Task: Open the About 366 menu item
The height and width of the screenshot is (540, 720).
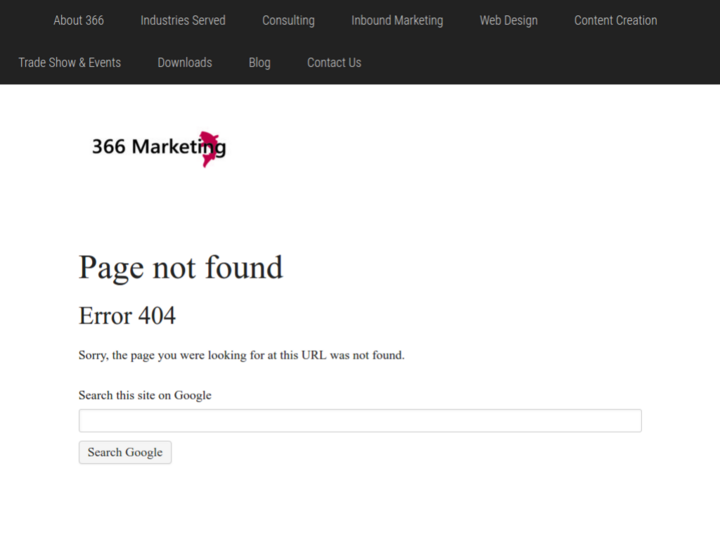Action: tap(78, 20)
